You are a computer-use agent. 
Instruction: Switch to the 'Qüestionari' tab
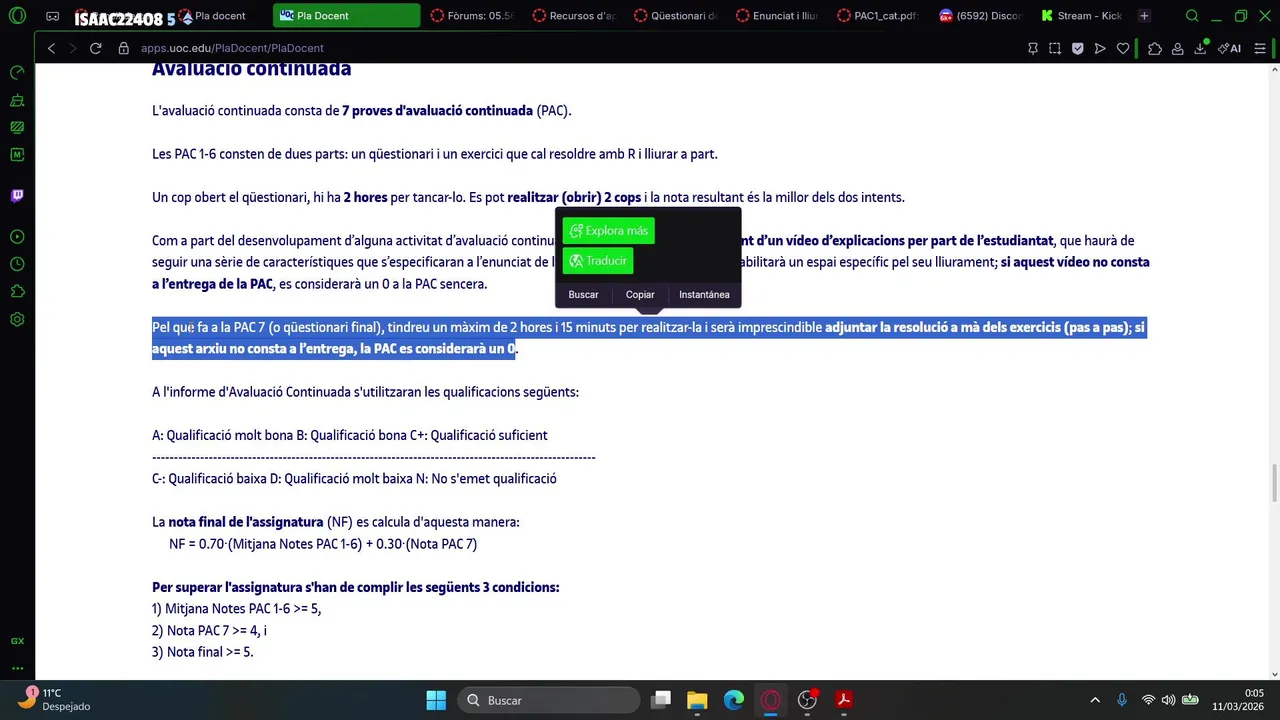click(x=675, y=16)
